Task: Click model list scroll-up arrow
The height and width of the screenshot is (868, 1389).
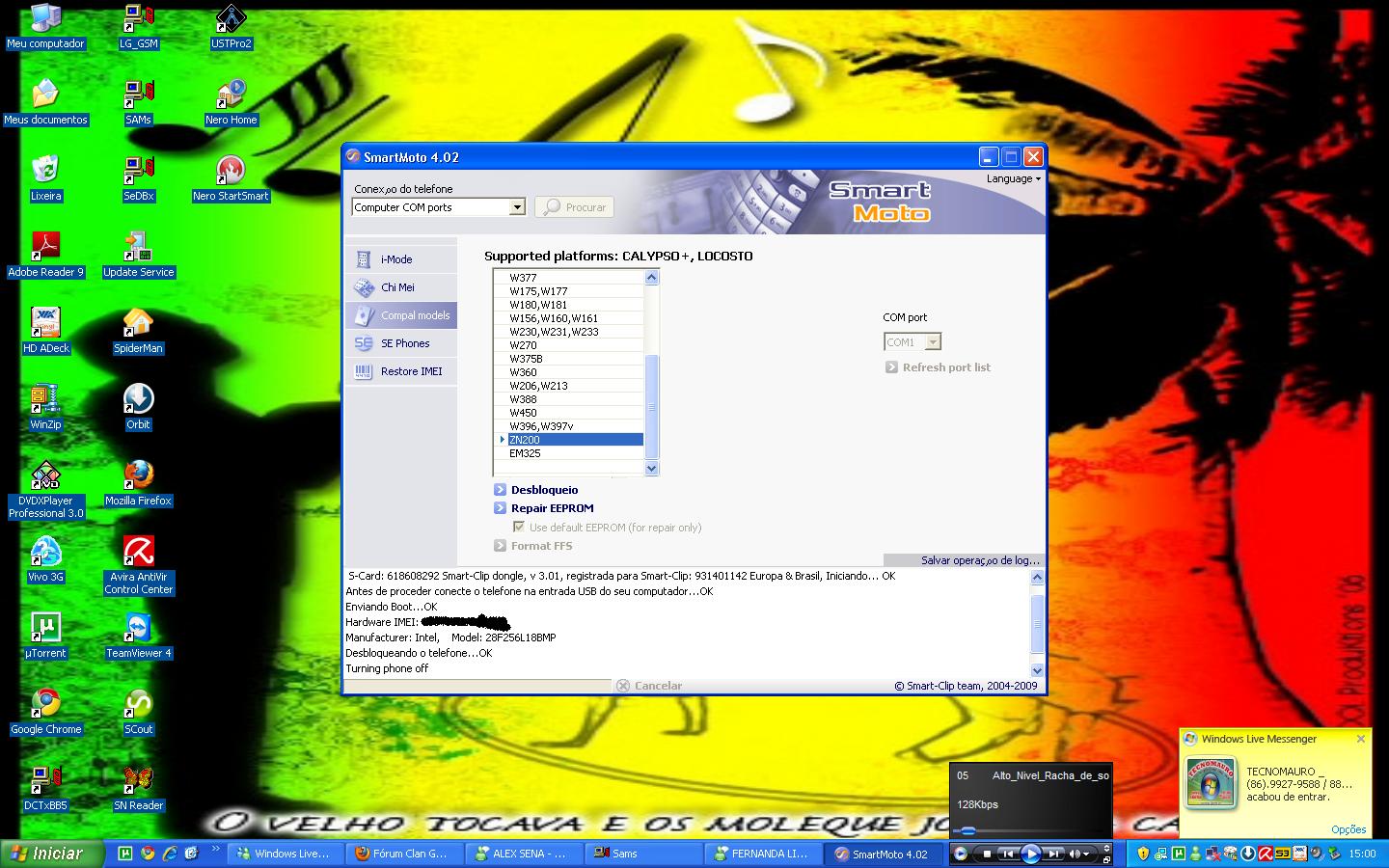Action: coord(651,278)
